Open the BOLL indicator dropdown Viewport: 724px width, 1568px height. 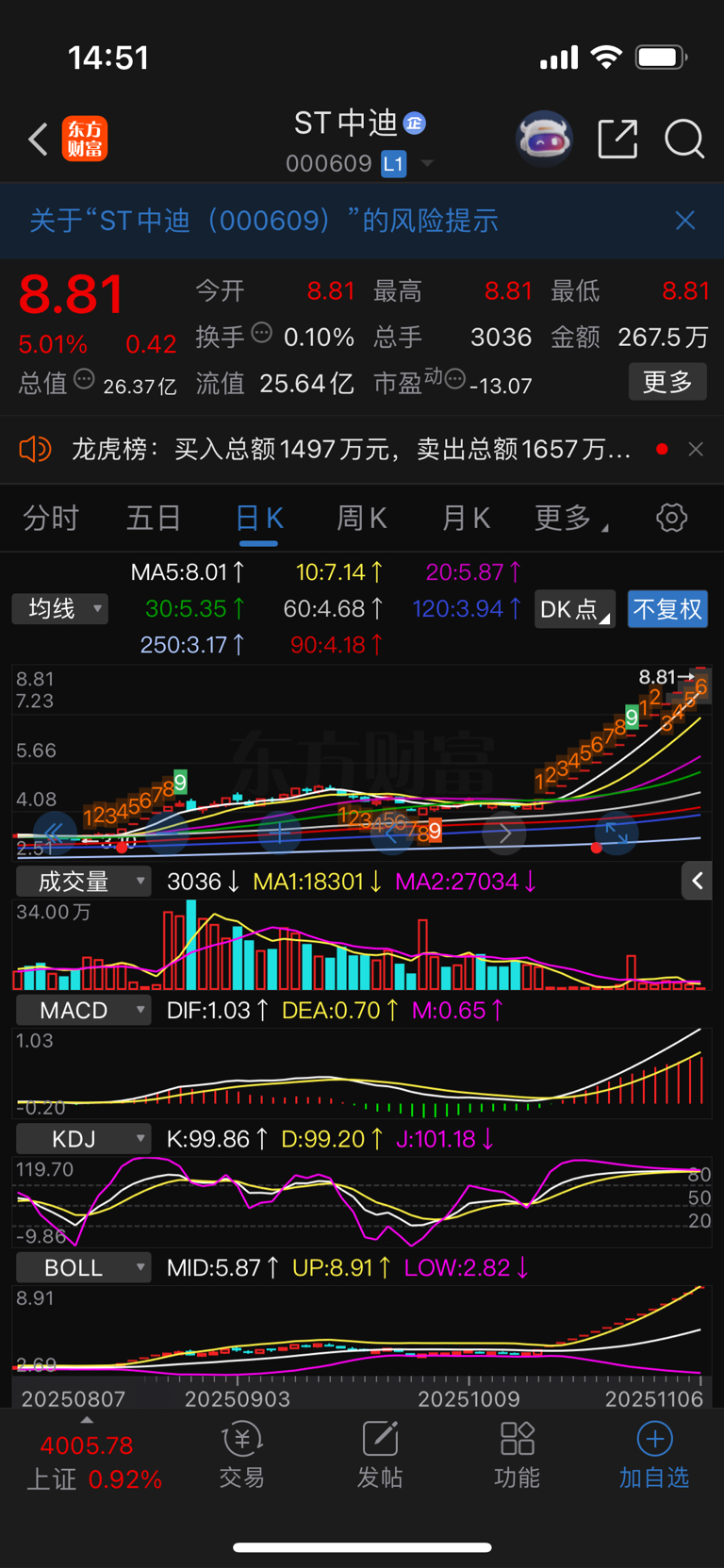coord(84,1267)
